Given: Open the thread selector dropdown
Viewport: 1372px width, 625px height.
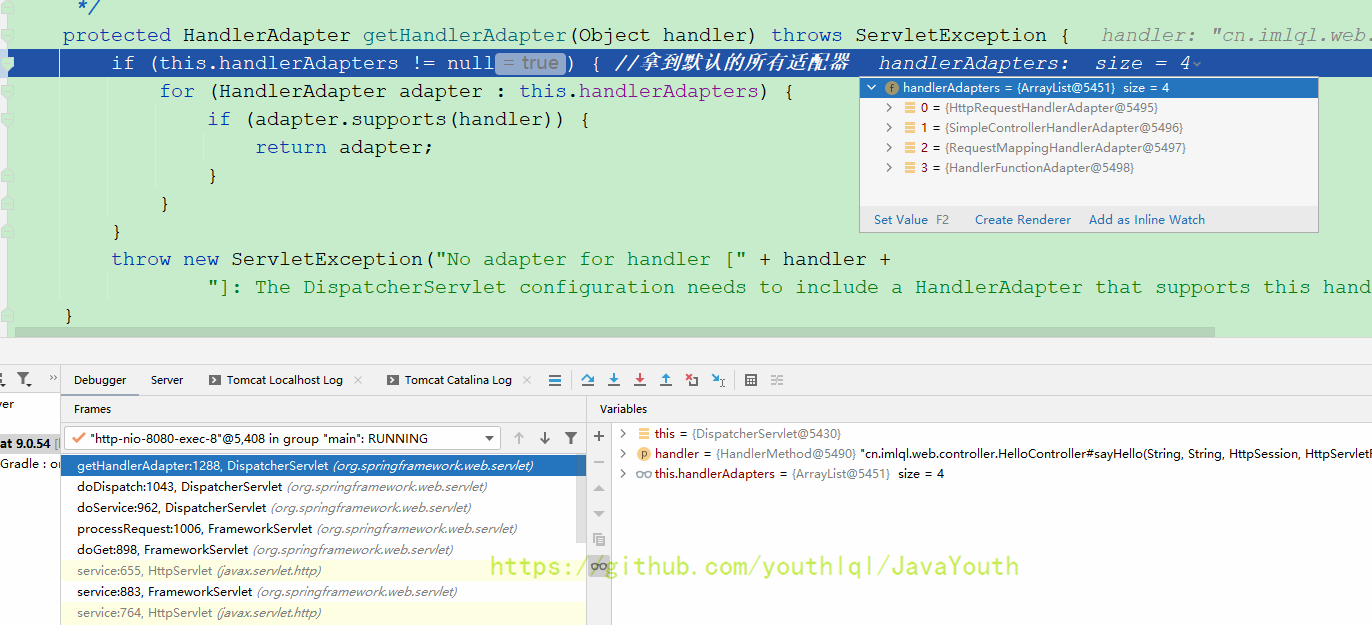Looking at the screenshot, I should tap(489, 438).
